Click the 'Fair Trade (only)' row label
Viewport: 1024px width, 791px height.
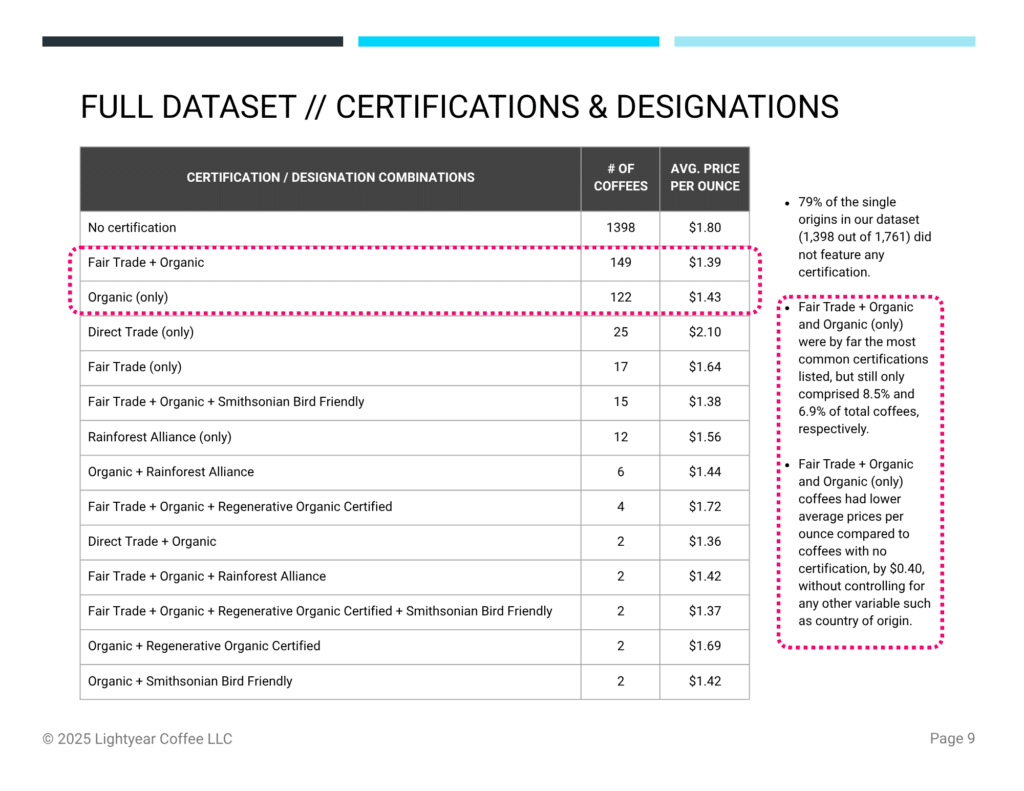click(135, 366)
